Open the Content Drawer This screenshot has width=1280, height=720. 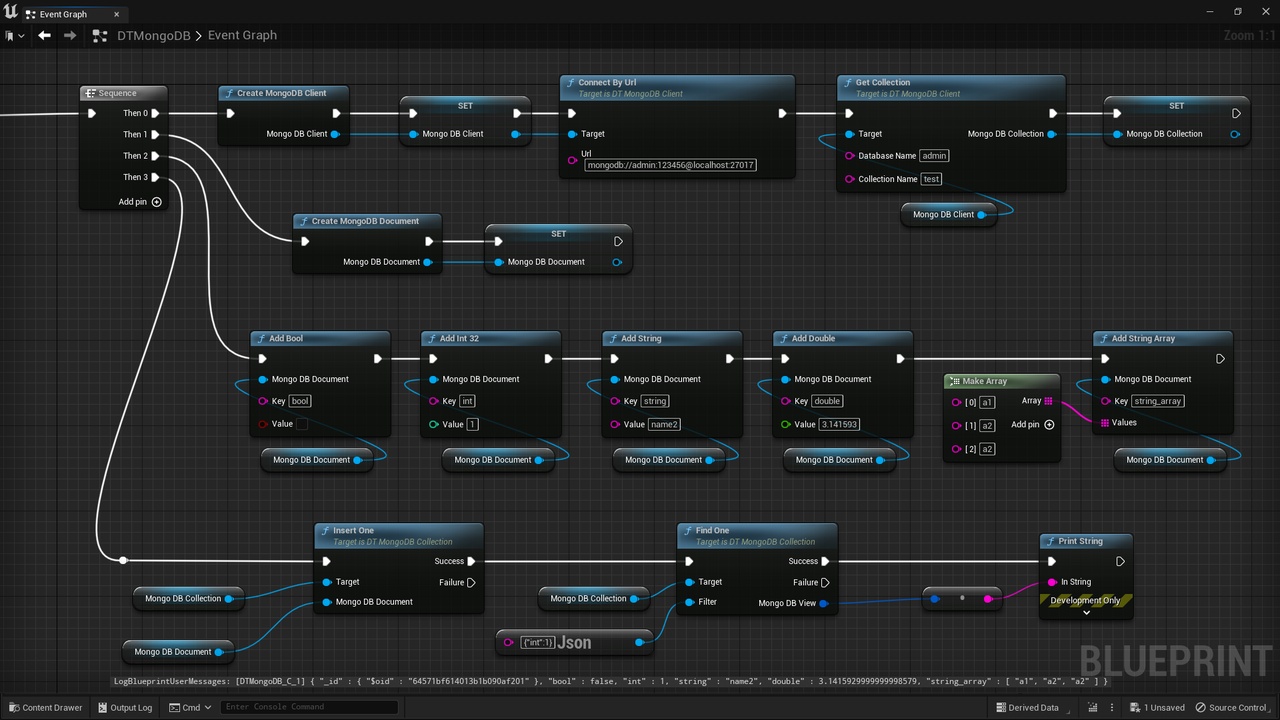tap(46, 708)
